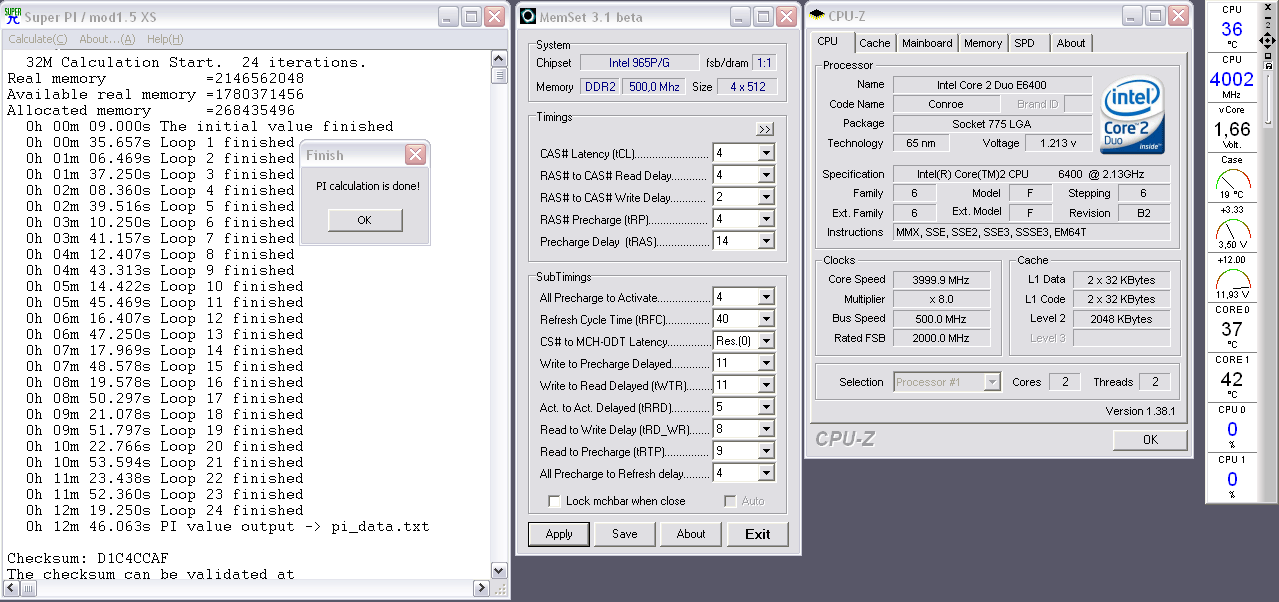1279x602 pixels.
Task: Click Apply button in MemSet
Action: (x=559, y=534)
